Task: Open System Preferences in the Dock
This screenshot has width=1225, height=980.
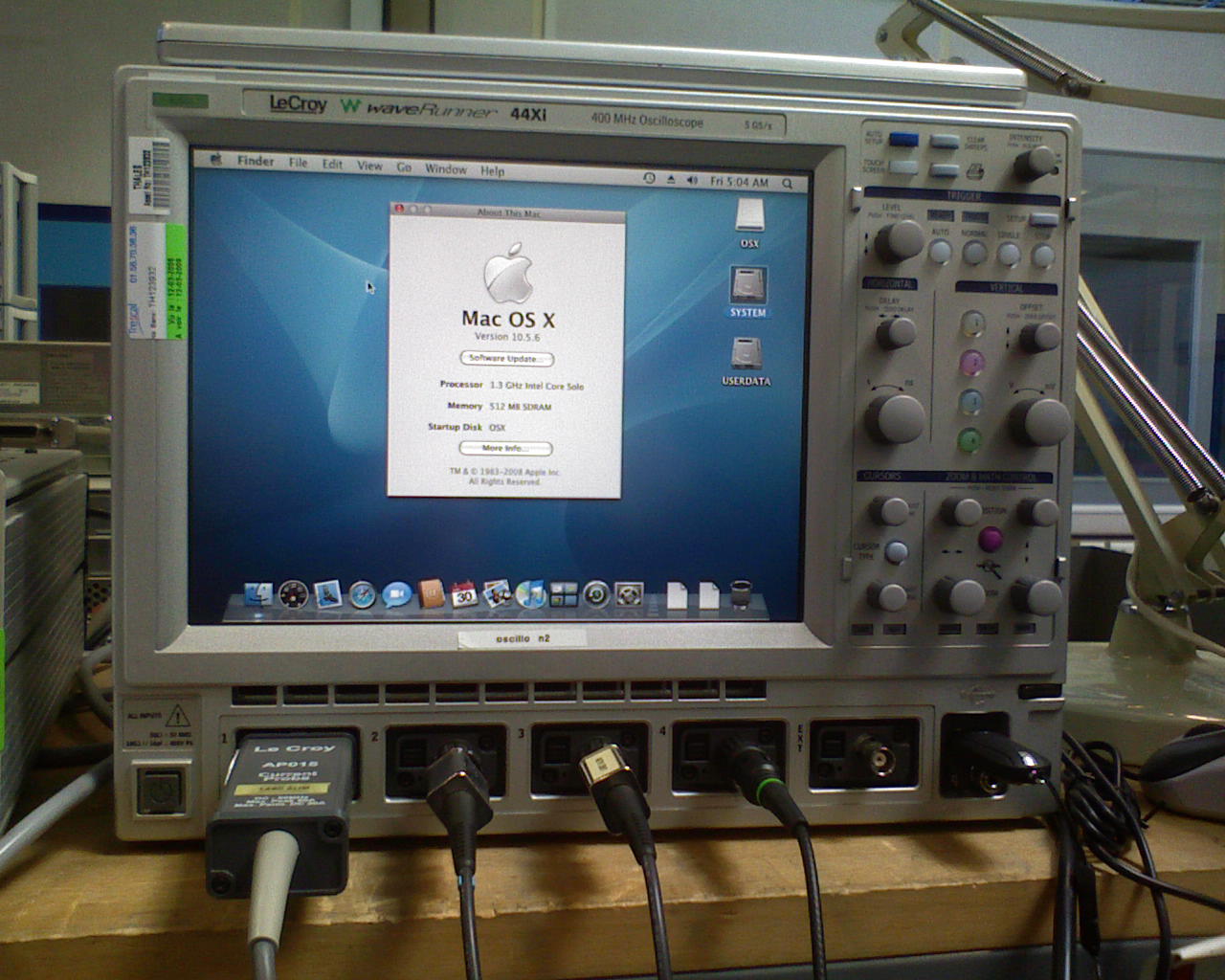Action: point(629,594)
